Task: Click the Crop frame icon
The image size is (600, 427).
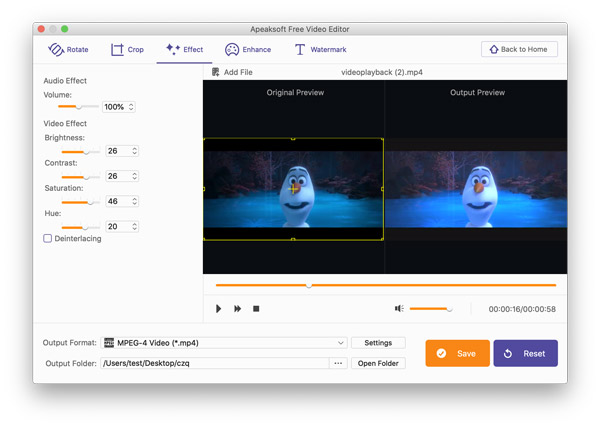Action: (117, 49)
